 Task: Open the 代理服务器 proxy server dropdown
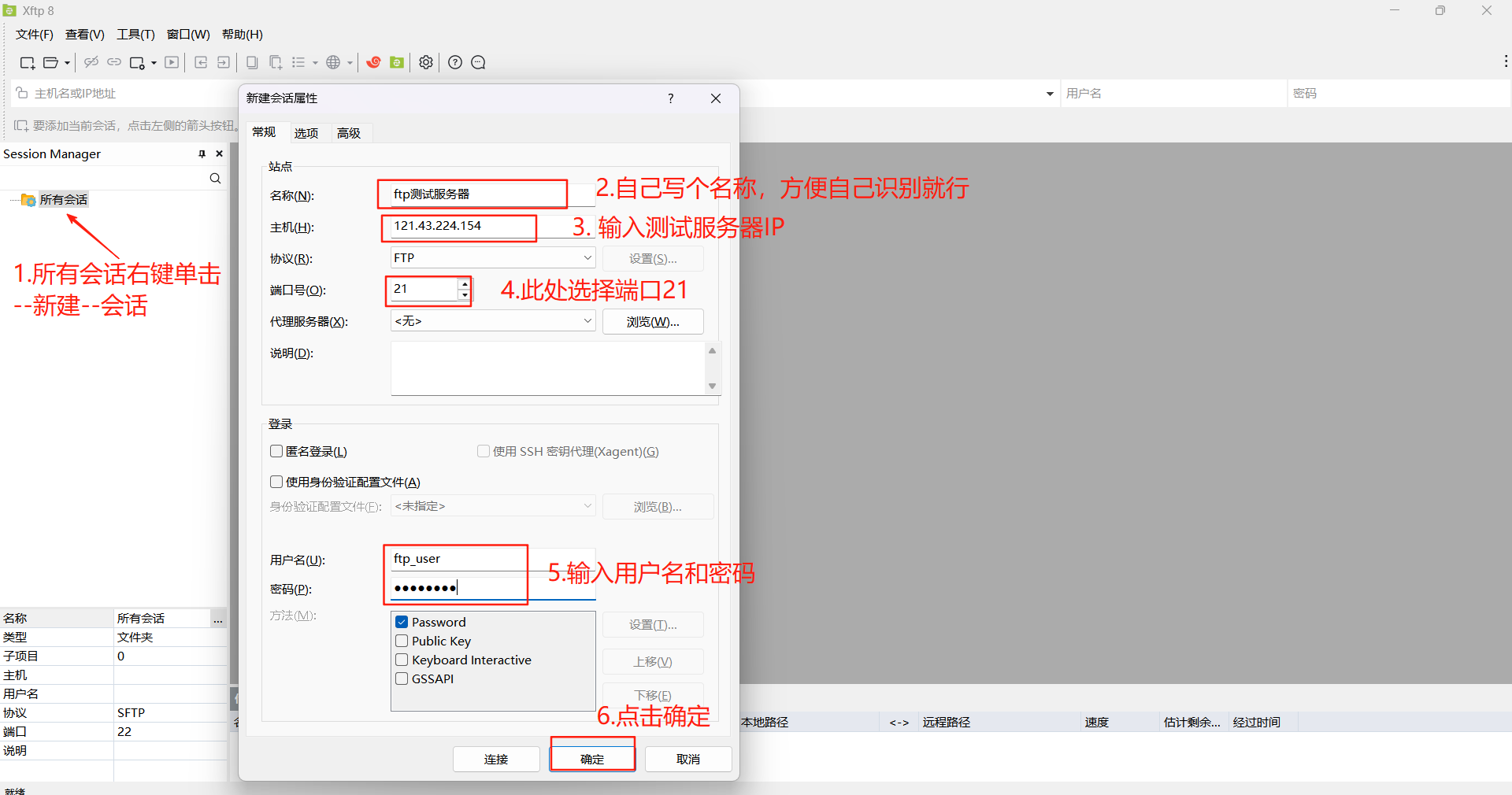587,320
